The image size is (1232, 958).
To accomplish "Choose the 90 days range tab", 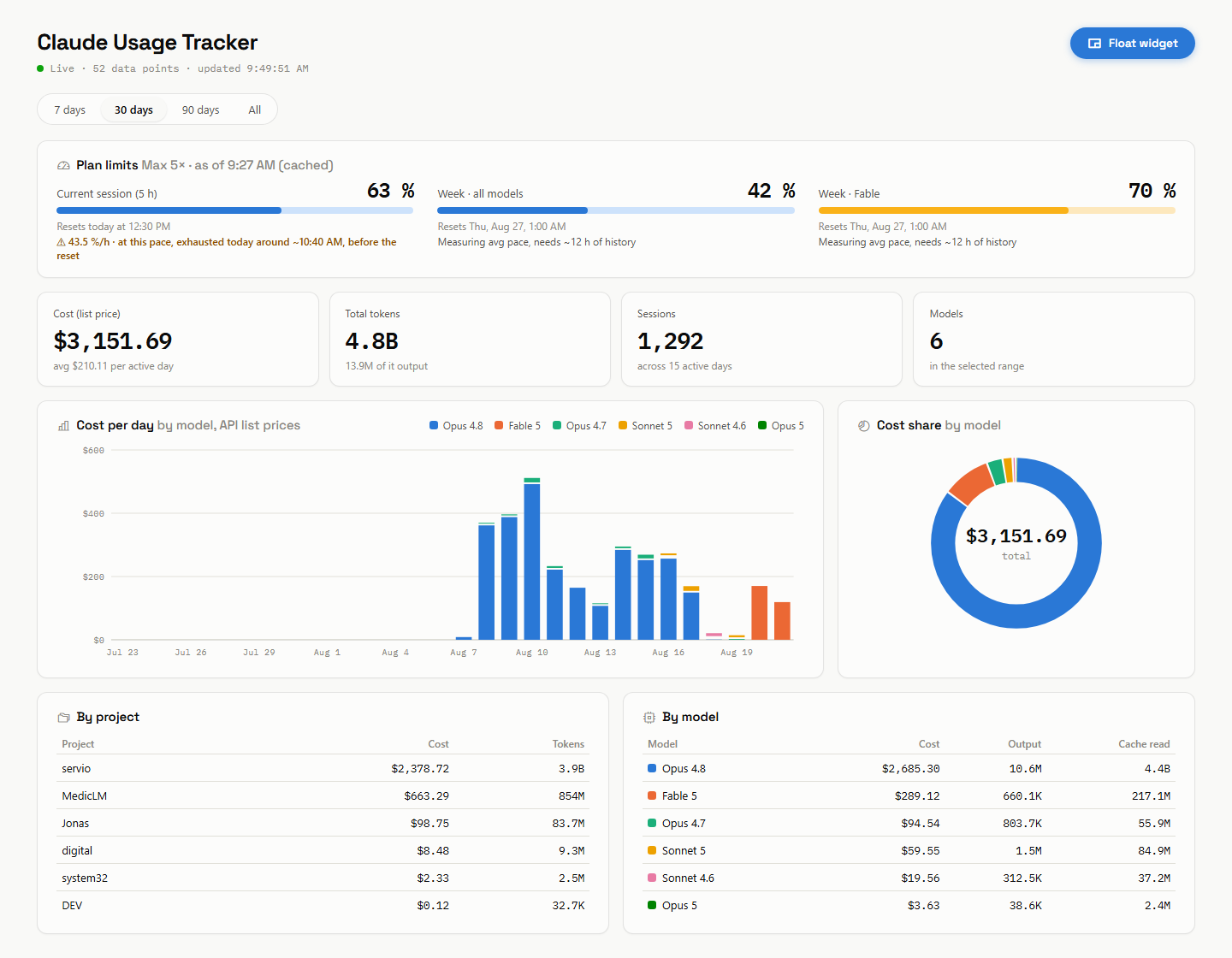I will [200, 109].
